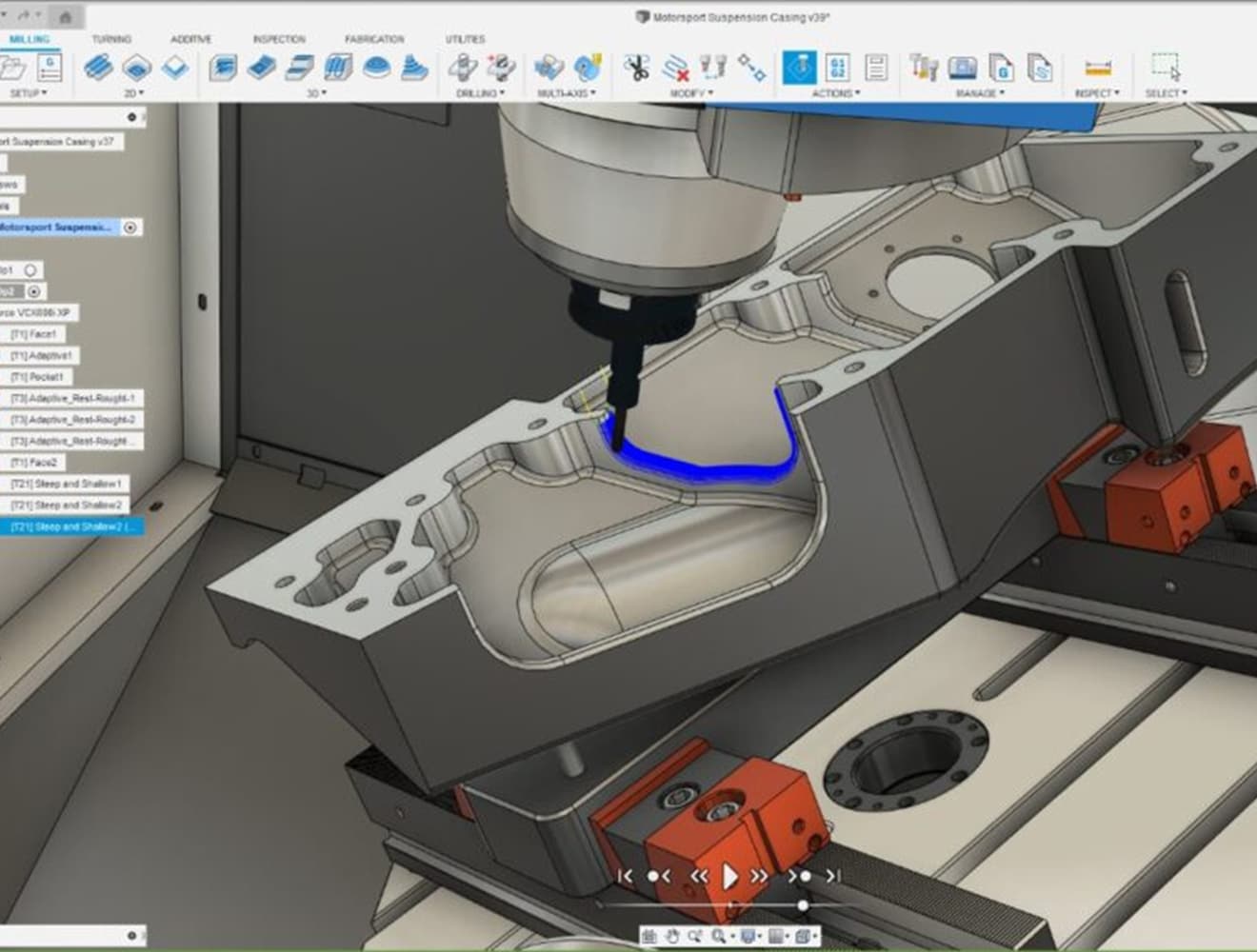Choose the 3D Adaptive Clearing strategy icon
The width and height of the screenshot is (1257, 952).
(x=222, y=68)
